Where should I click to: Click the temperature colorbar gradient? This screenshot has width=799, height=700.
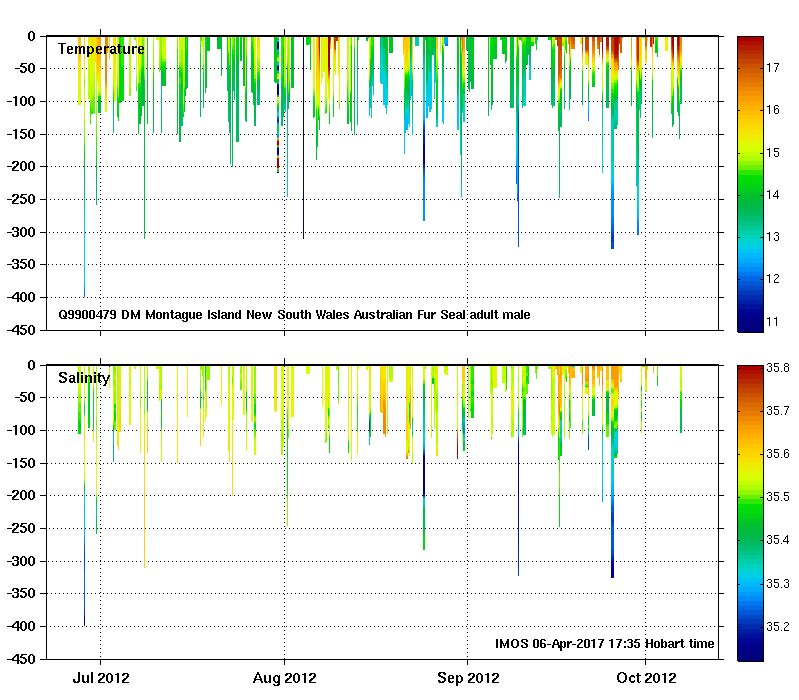(x=750, y=183)
